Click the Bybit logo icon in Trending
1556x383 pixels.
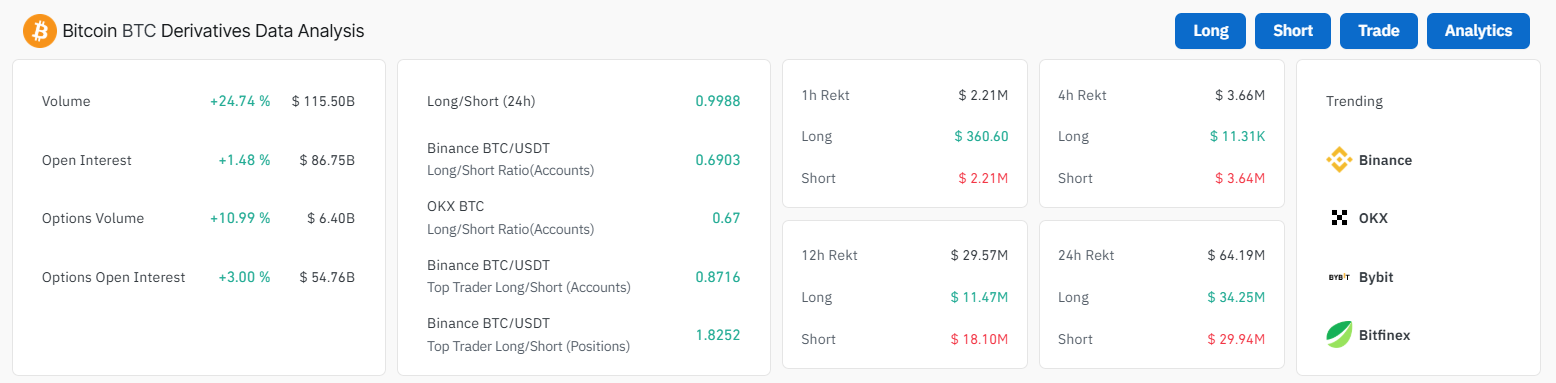pos(1339,277)
